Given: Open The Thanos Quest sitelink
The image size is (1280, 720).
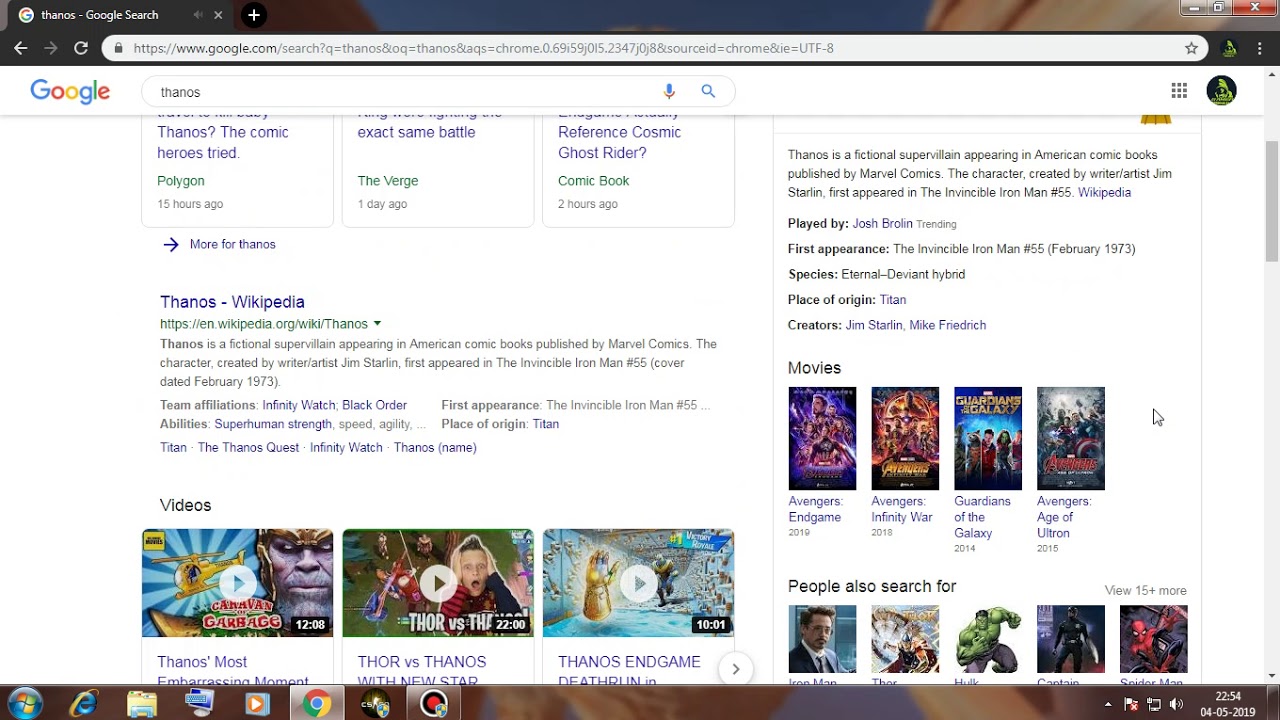Looking at the screenshot, I should coord(248,447).
